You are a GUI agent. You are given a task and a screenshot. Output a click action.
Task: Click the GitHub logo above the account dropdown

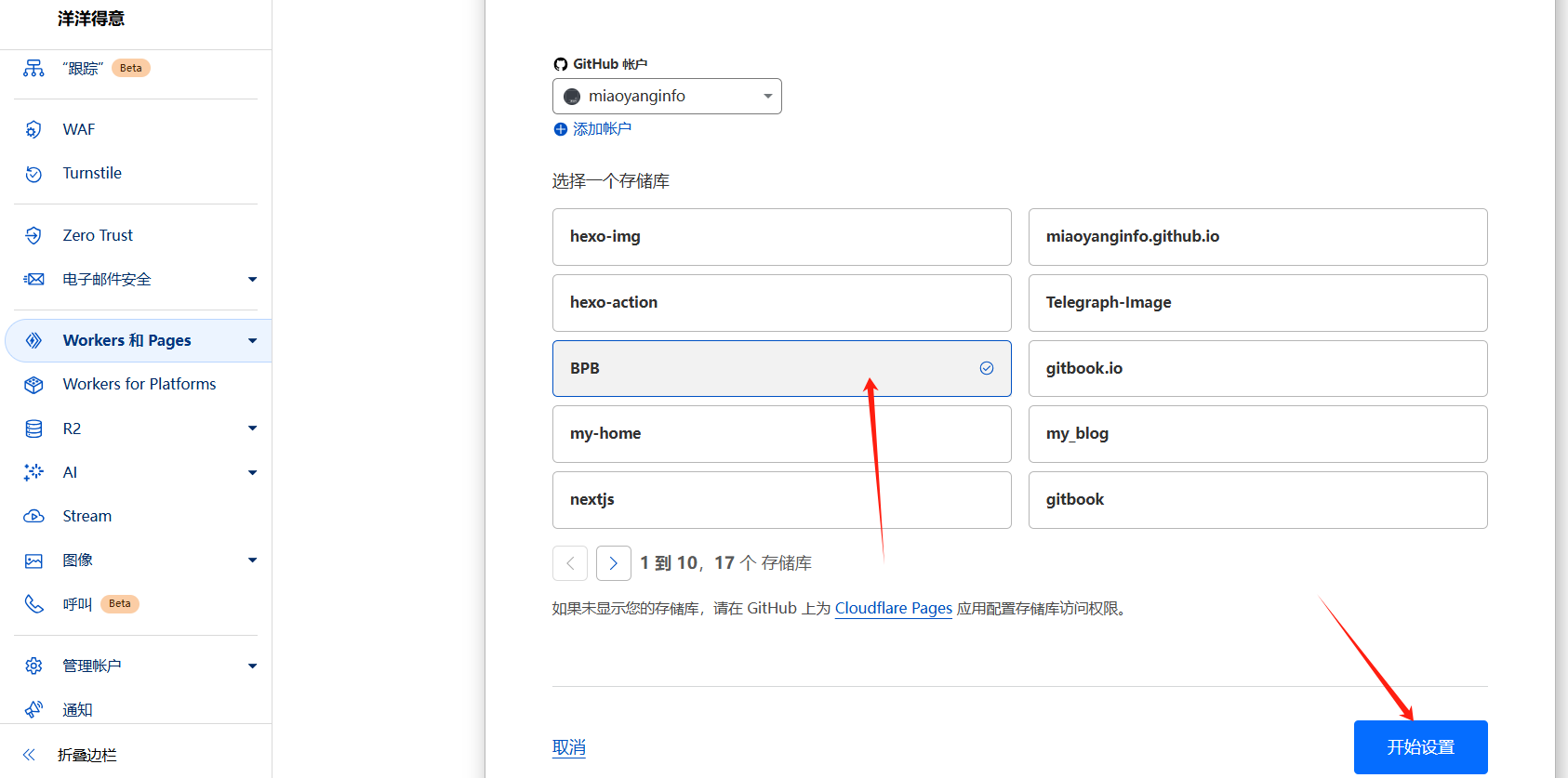560,64
